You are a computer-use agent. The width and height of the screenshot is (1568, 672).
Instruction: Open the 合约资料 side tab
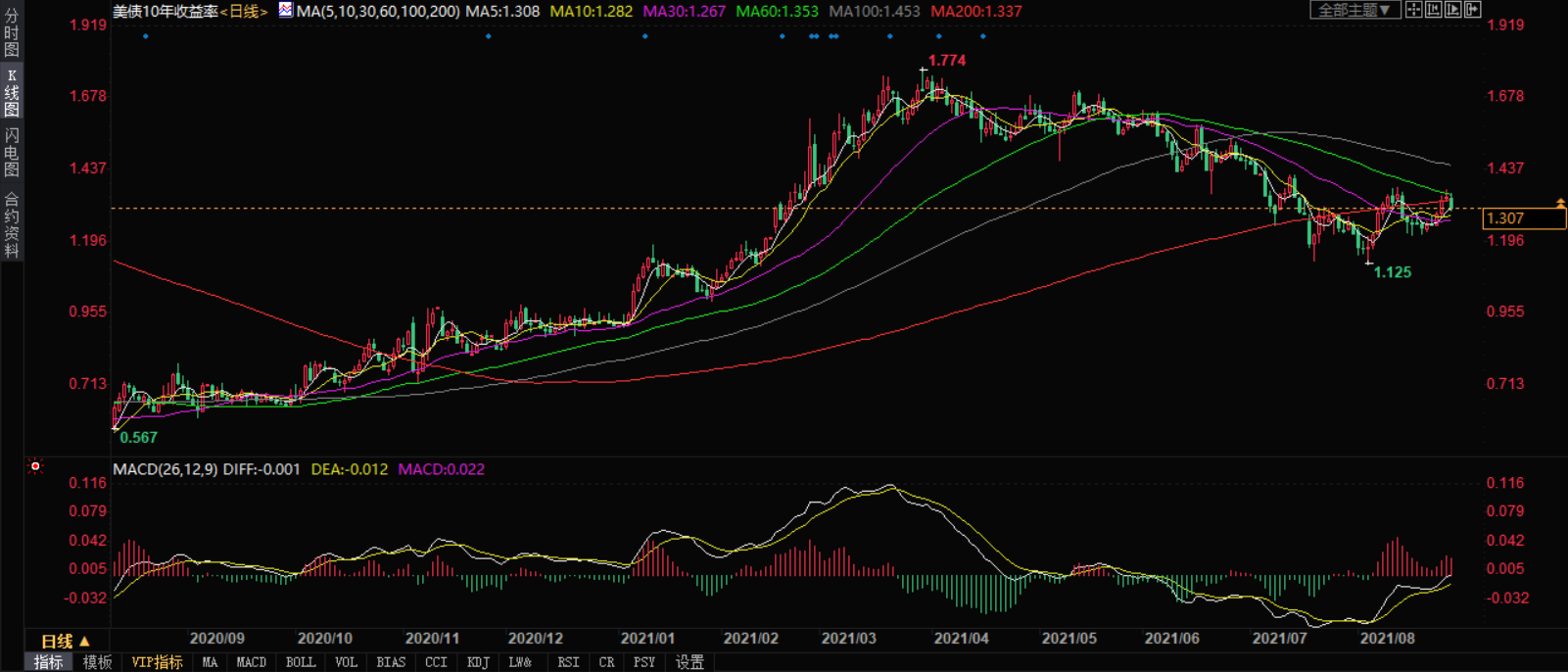click(x=12, y=225)
